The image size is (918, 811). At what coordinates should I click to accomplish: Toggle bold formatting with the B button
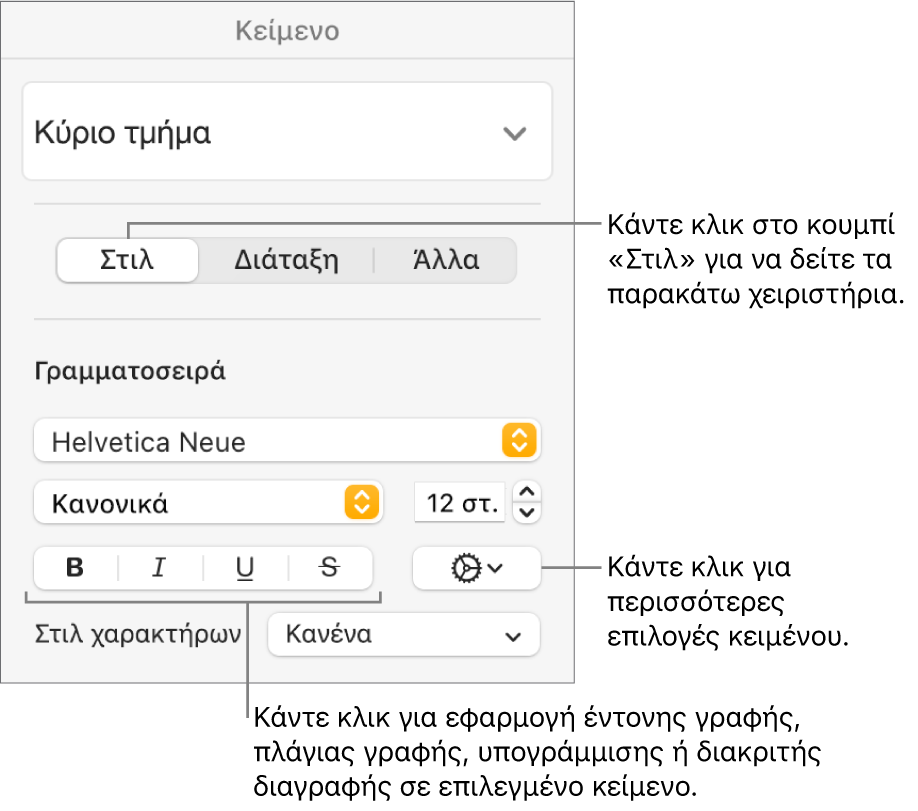point(76,567)
